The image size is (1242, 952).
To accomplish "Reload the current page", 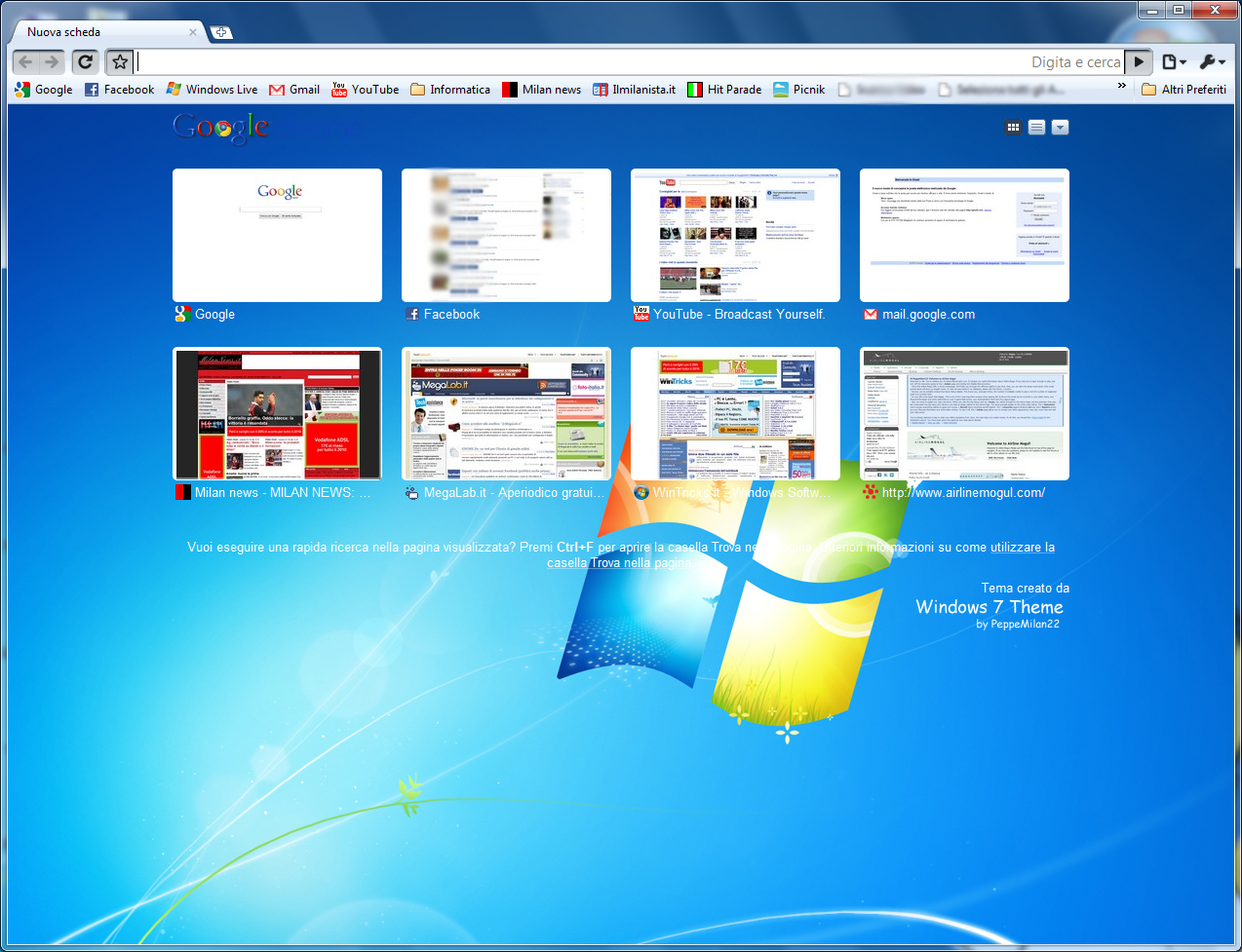I will tap(86, 62).
